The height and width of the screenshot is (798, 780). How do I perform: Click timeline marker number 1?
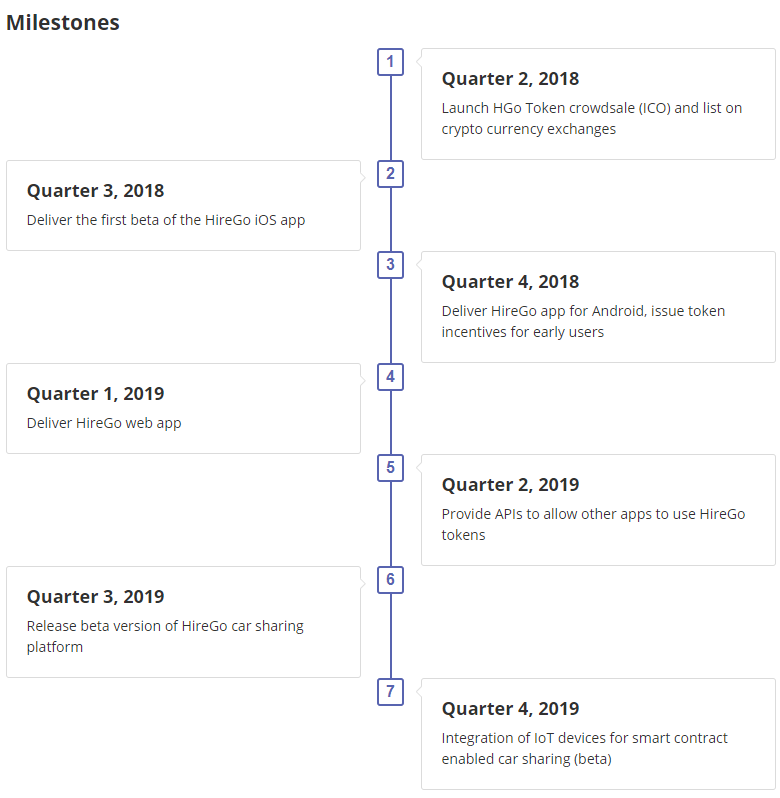(x=390, y=62)
